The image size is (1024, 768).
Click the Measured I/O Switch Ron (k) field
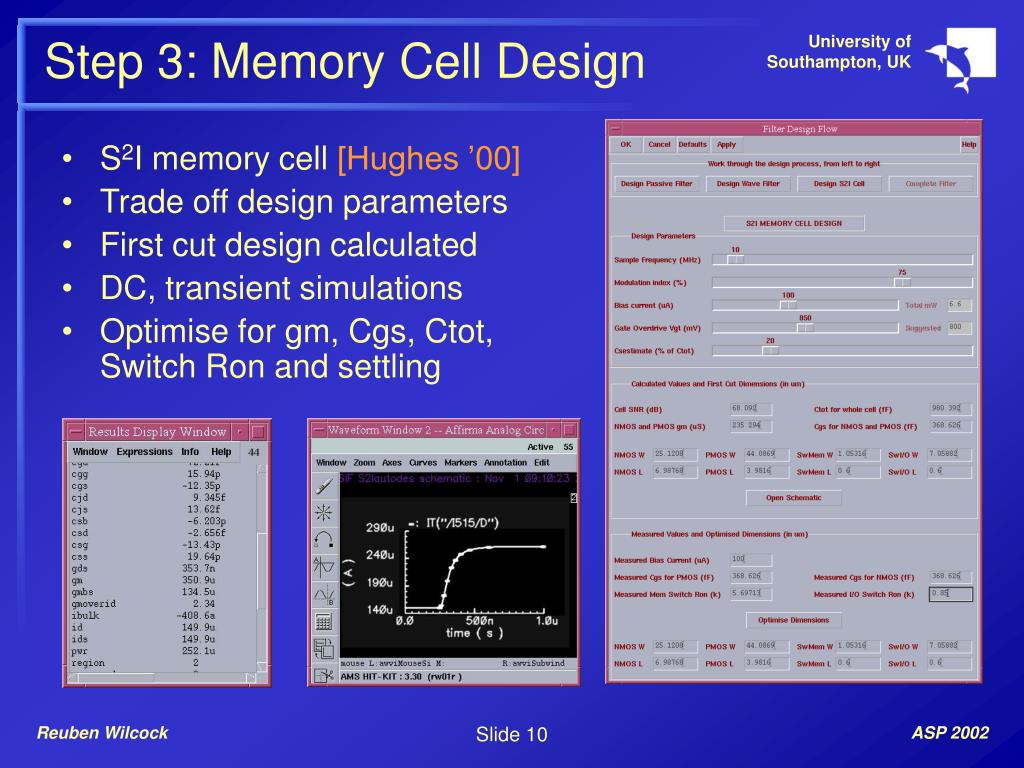click(951, 594)
